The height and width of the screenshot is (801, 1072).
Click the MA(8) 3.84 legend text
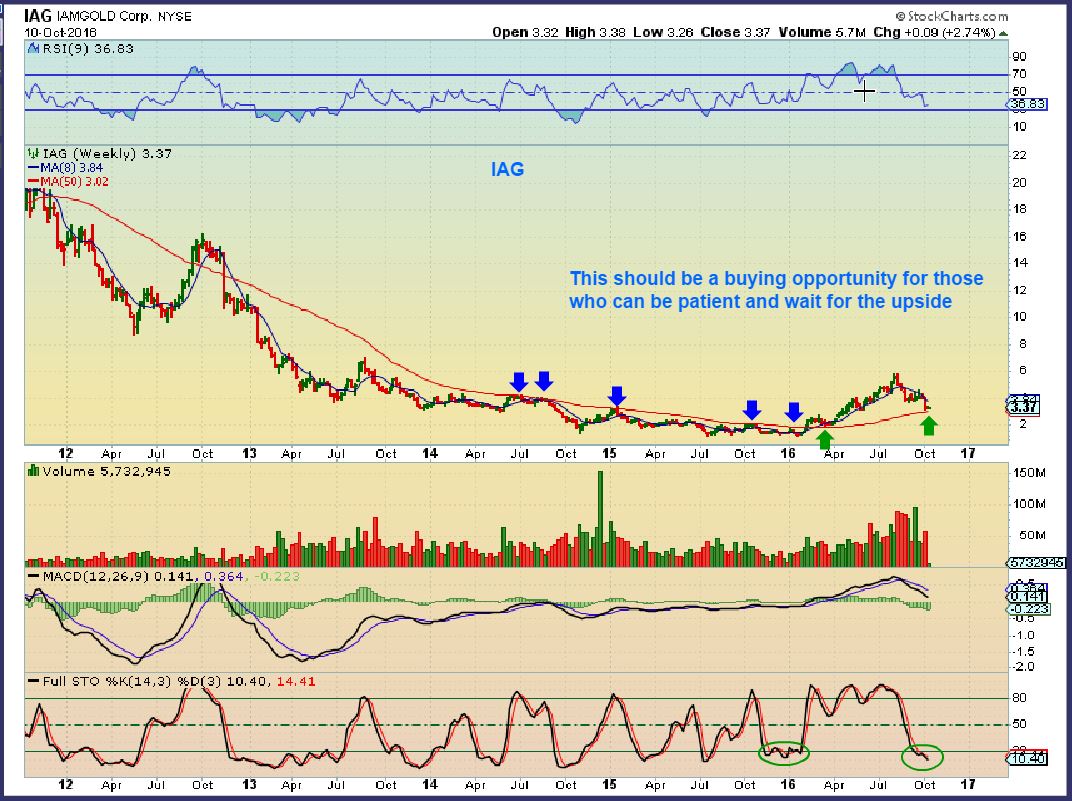click(71, 168)
